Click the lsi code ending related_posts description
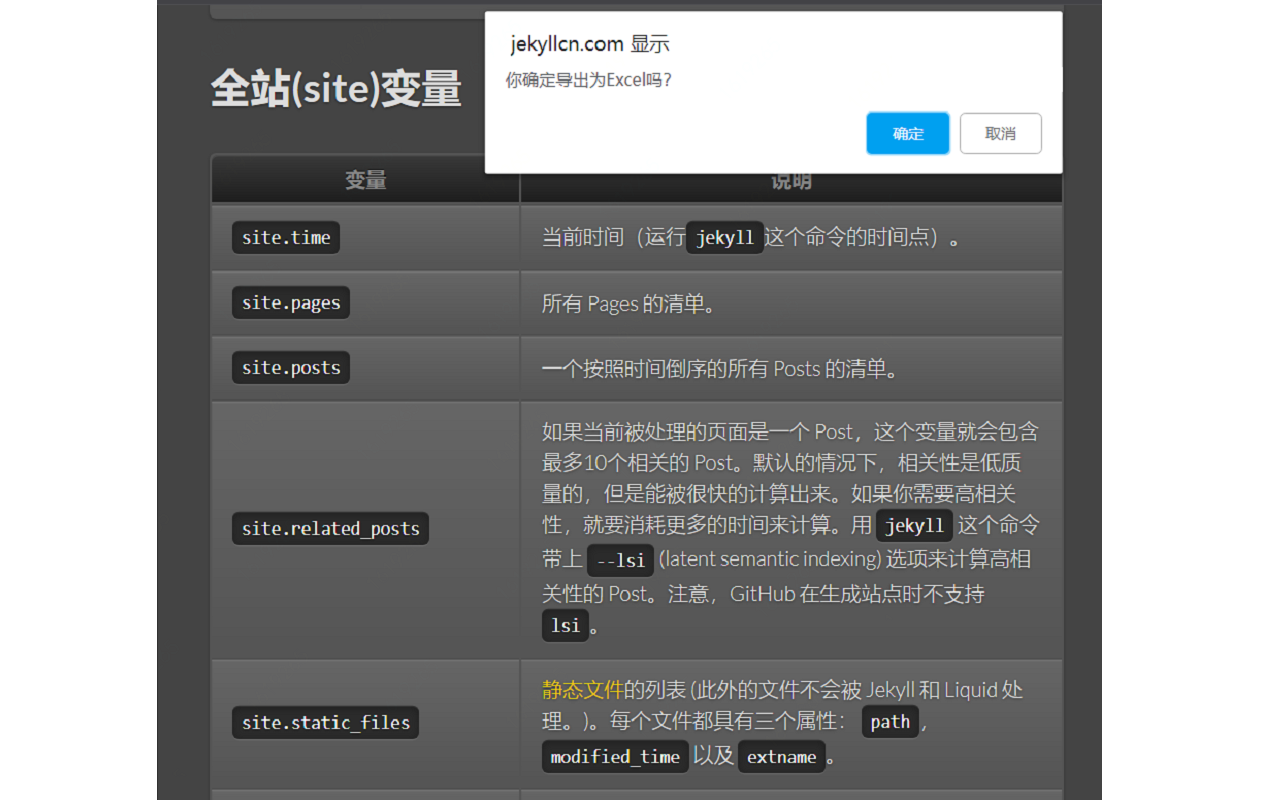The image size is (1280, 800). [x=565, y=625]
